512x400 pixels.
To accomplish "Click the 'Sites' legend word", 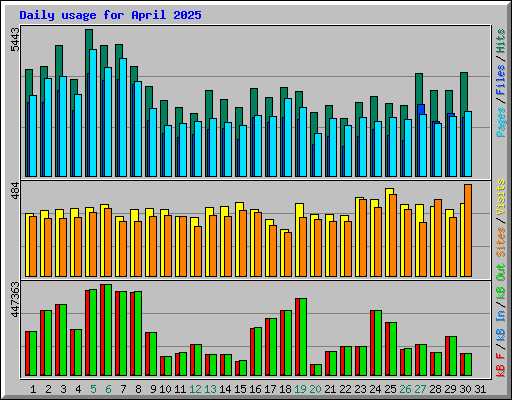I will point(501,242).
